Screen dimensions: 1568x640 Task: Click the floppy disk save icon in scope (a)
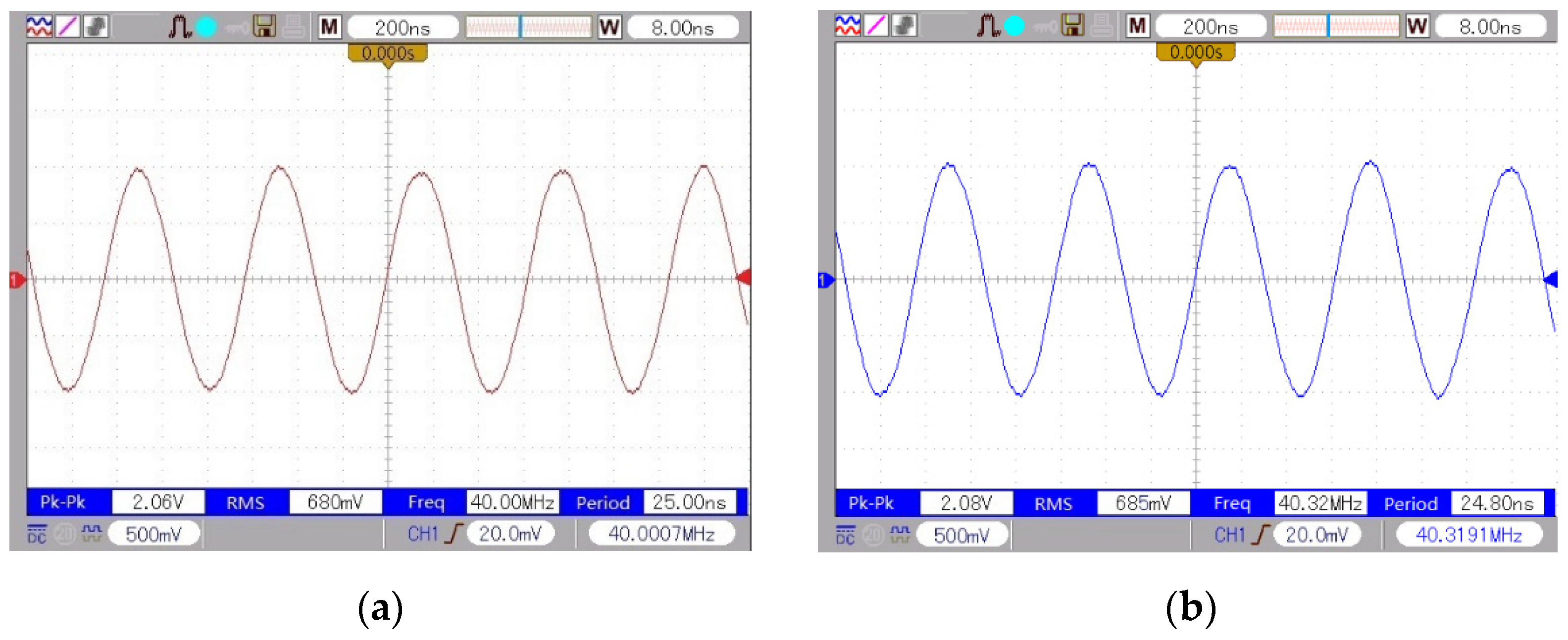pyautogui.click(x=264, y=26)
